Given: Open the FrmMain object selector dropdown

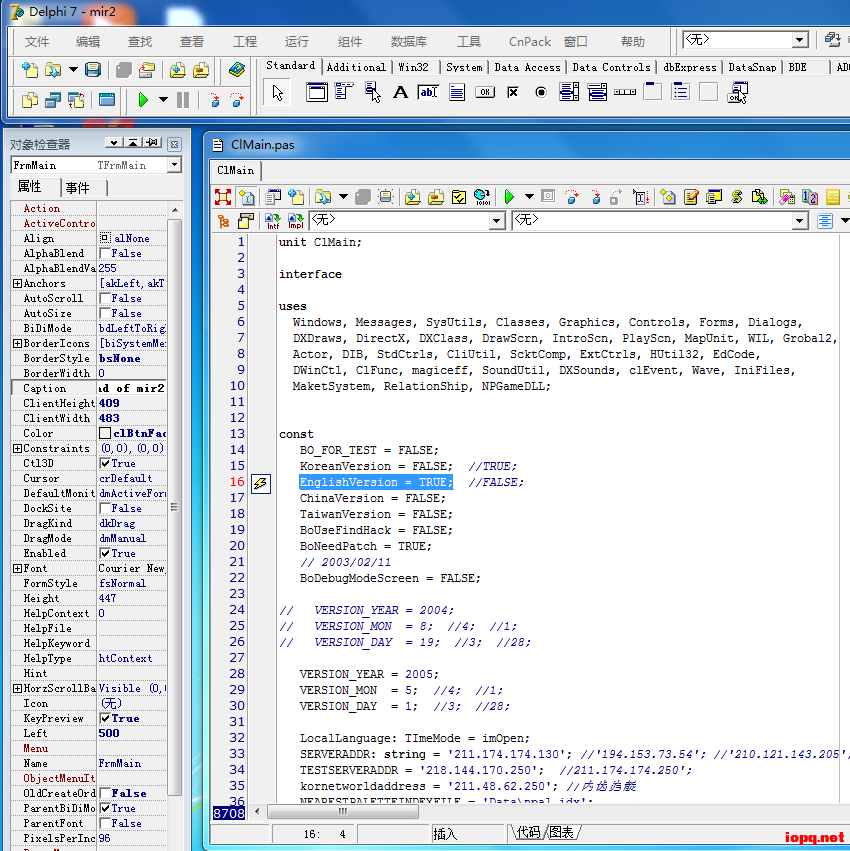Looking at the screenshot, I should point(174,165).
